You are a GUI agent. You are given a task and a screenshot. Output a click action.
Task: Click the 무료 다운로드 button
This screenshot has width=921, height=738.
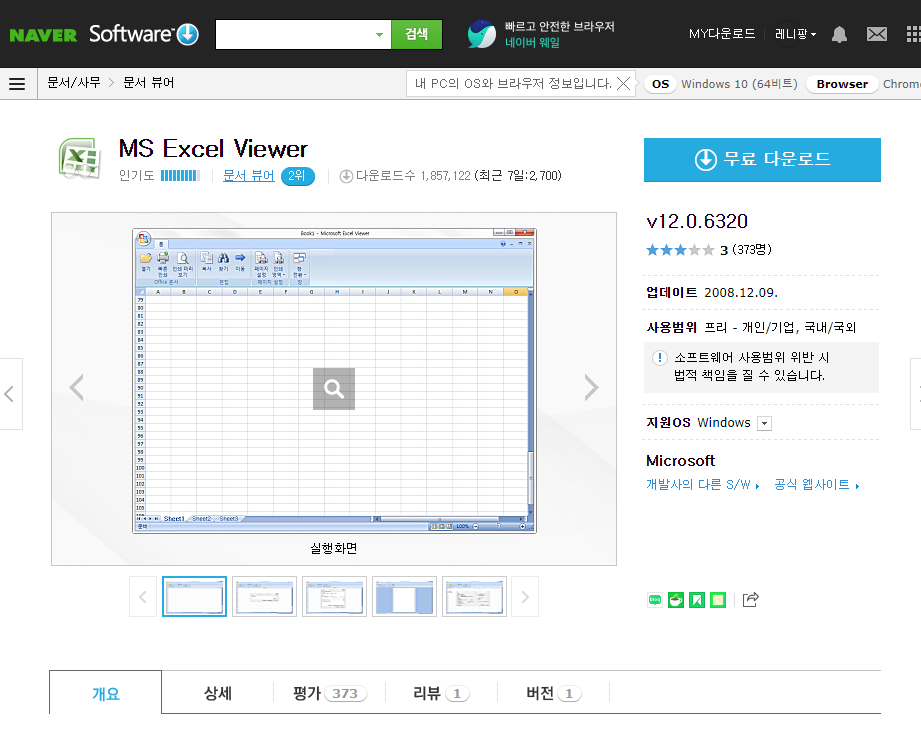(762, 159)
